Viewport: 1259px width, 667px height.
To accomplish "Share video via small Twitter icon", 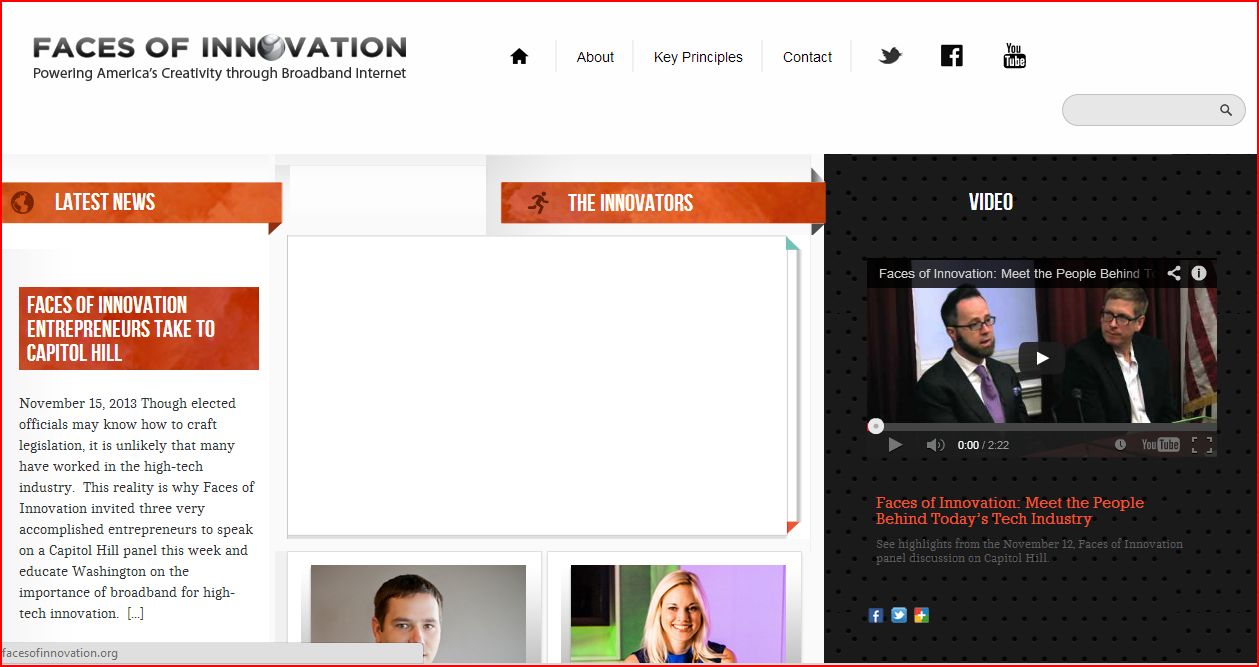I will click(899, 615).
